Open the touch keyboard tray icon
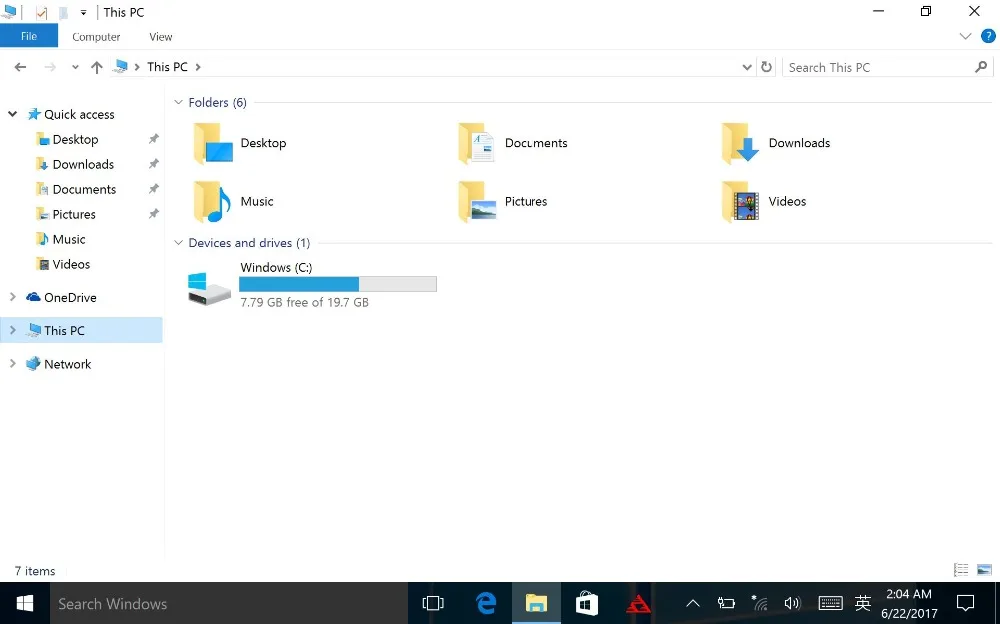 pos(830,603)
